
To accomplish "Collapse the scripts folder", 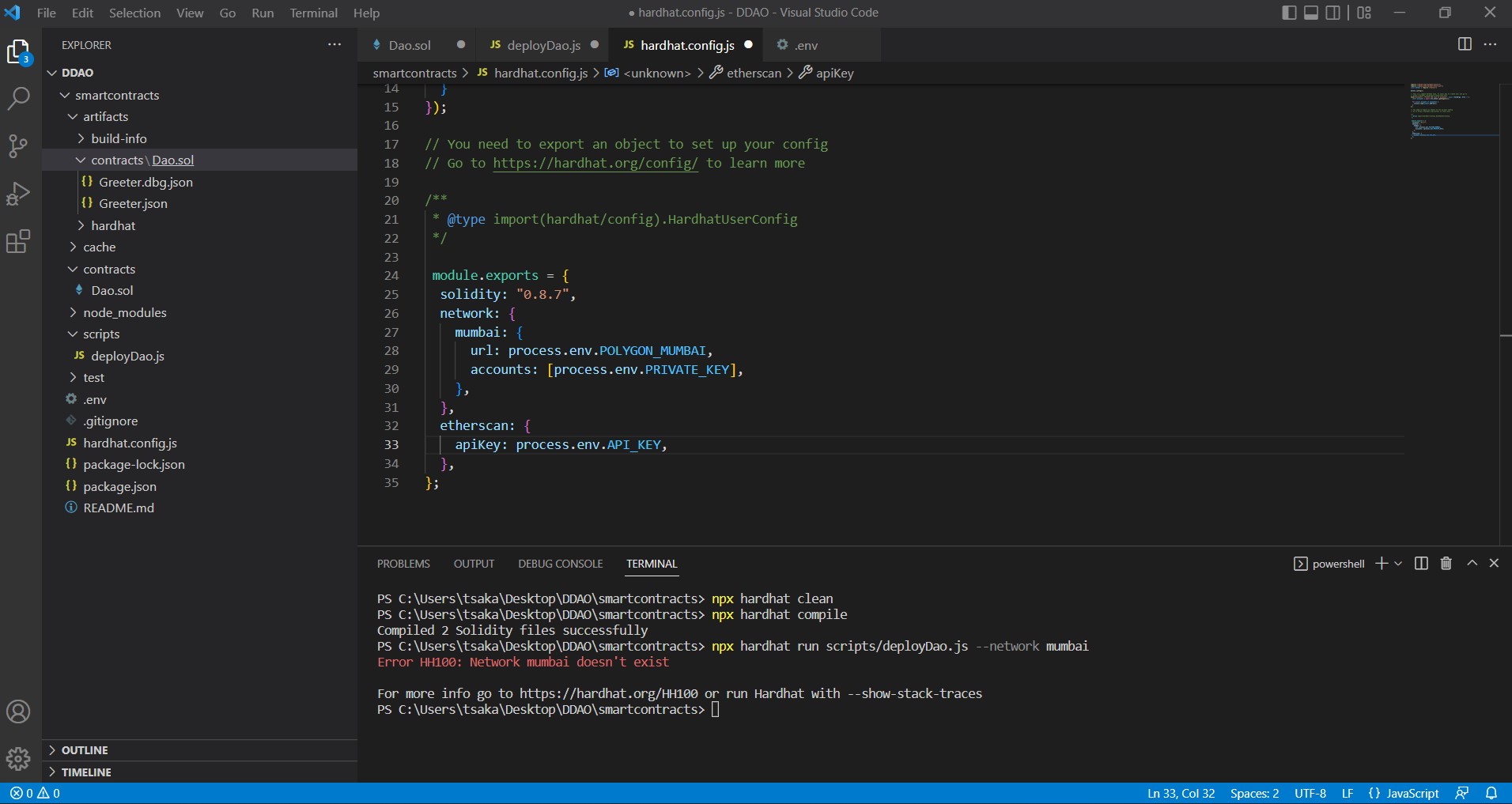I will coord(199,334).
